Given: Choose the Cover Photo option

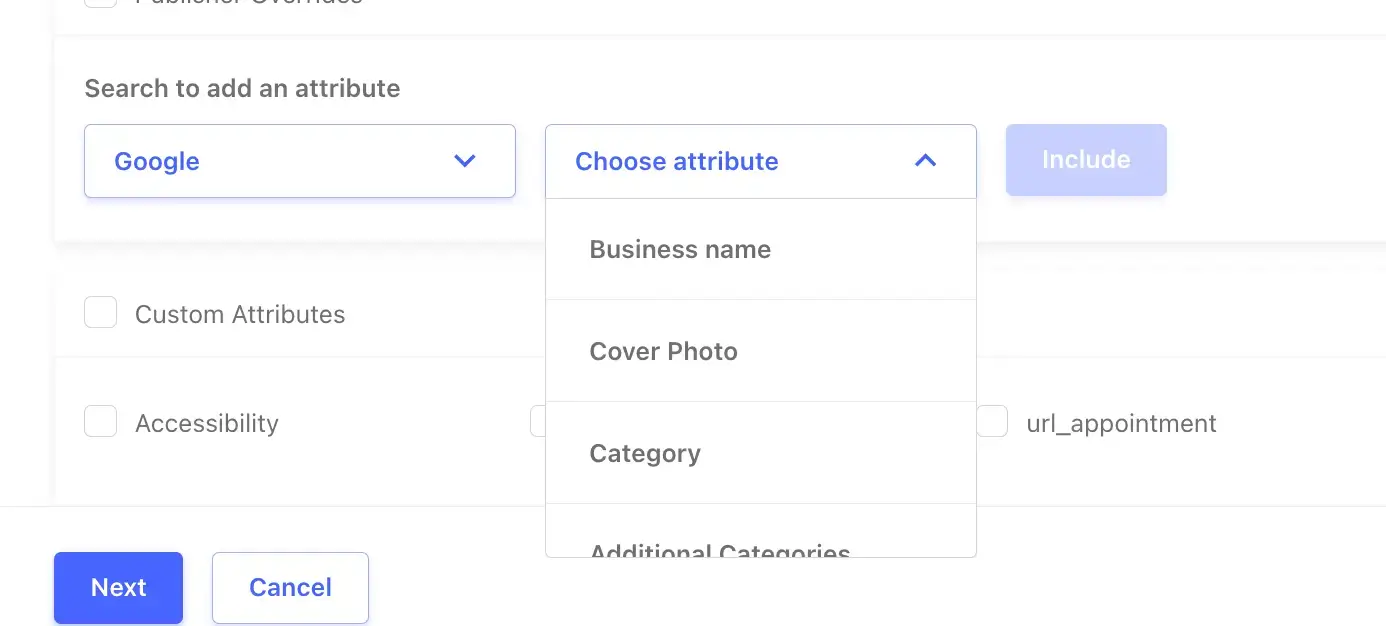Looking at the screenshot, I should pyautogui.click(x=664, y=351).
